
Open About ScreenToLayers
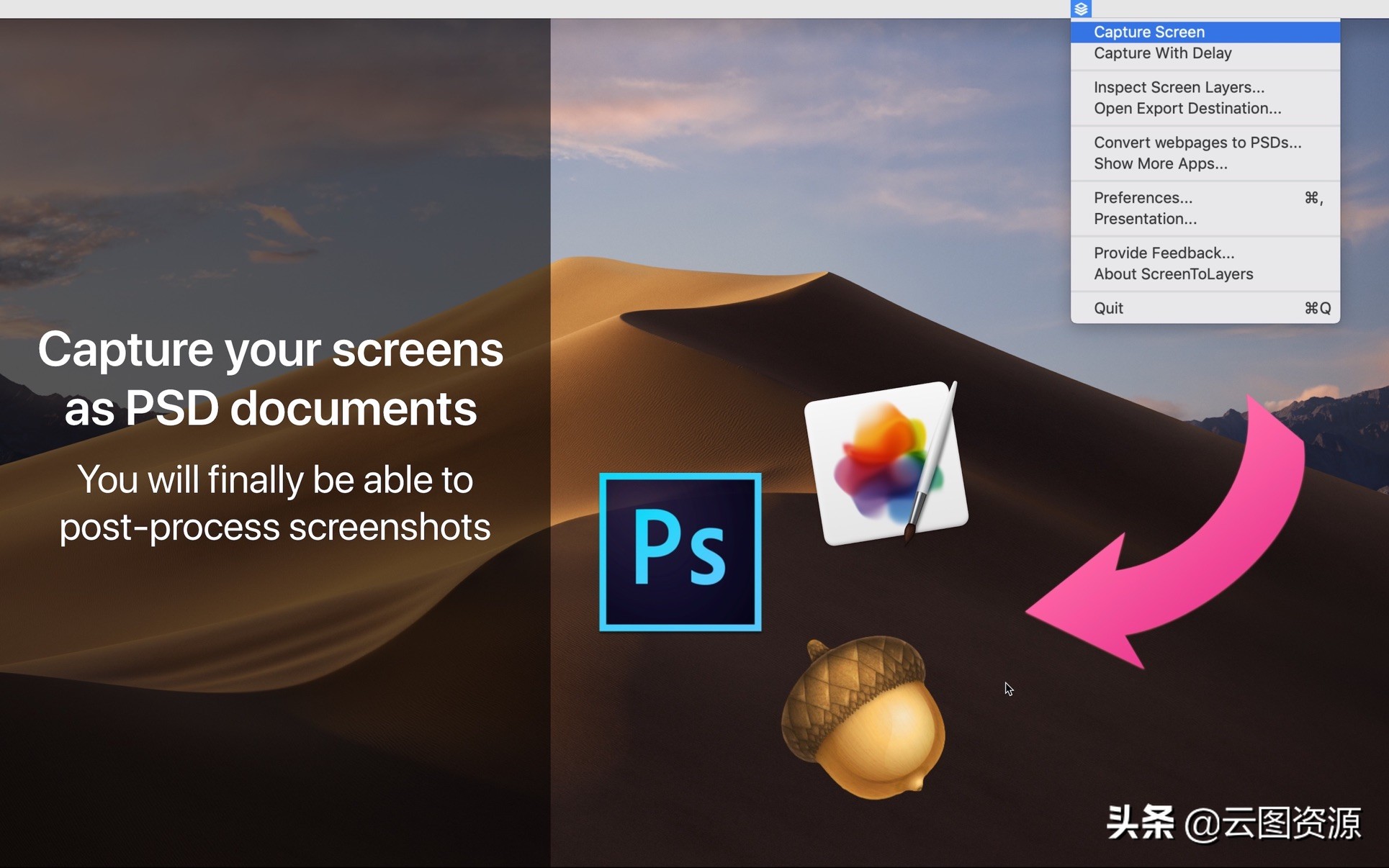pos(1205,275)
